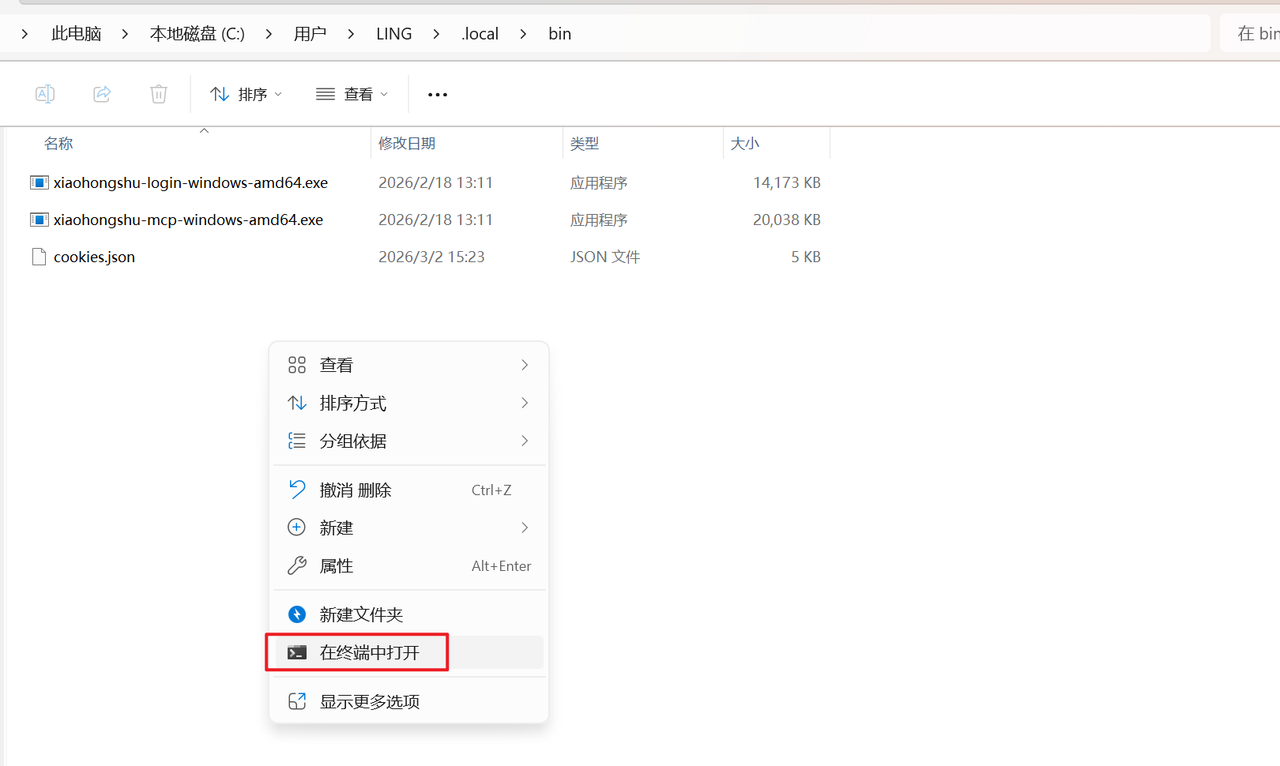Open 查看 submenu in the context menu
This screenshot has width=1280, height=766.
coord(408,366)
